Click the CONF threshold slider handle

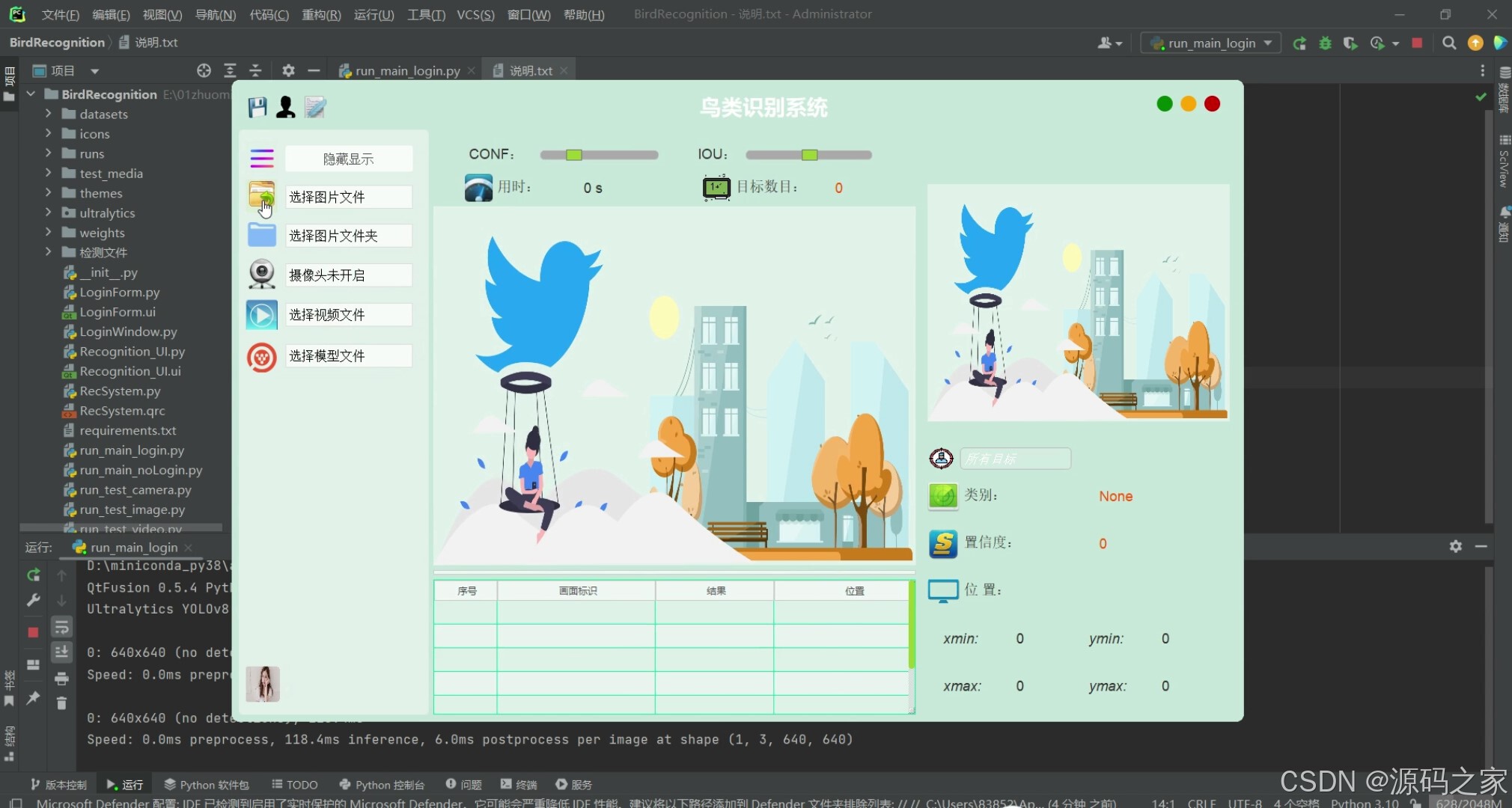pyautogui.click(x=574, y=155)
